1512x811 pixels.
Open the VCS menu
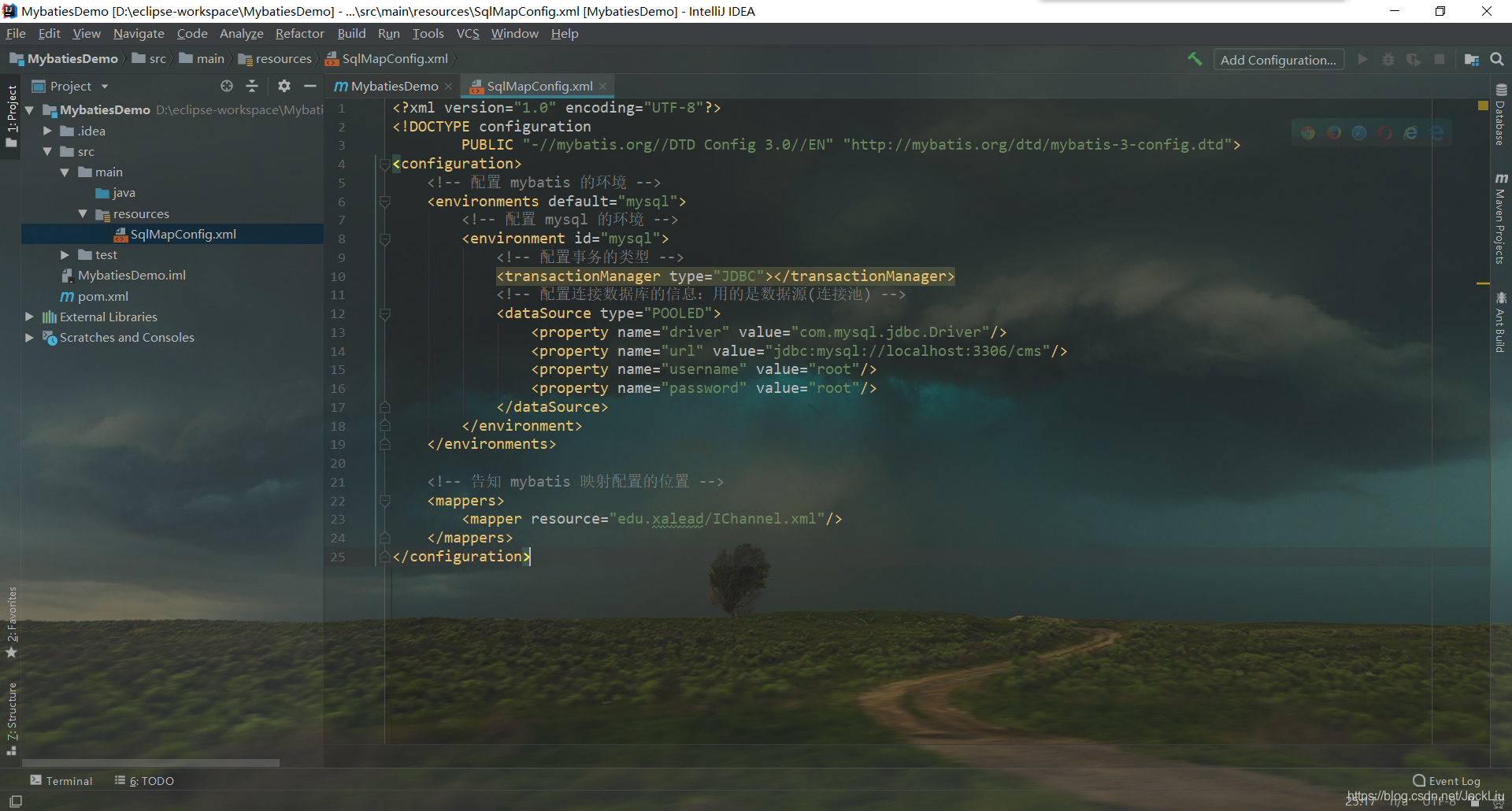(468, 33)
